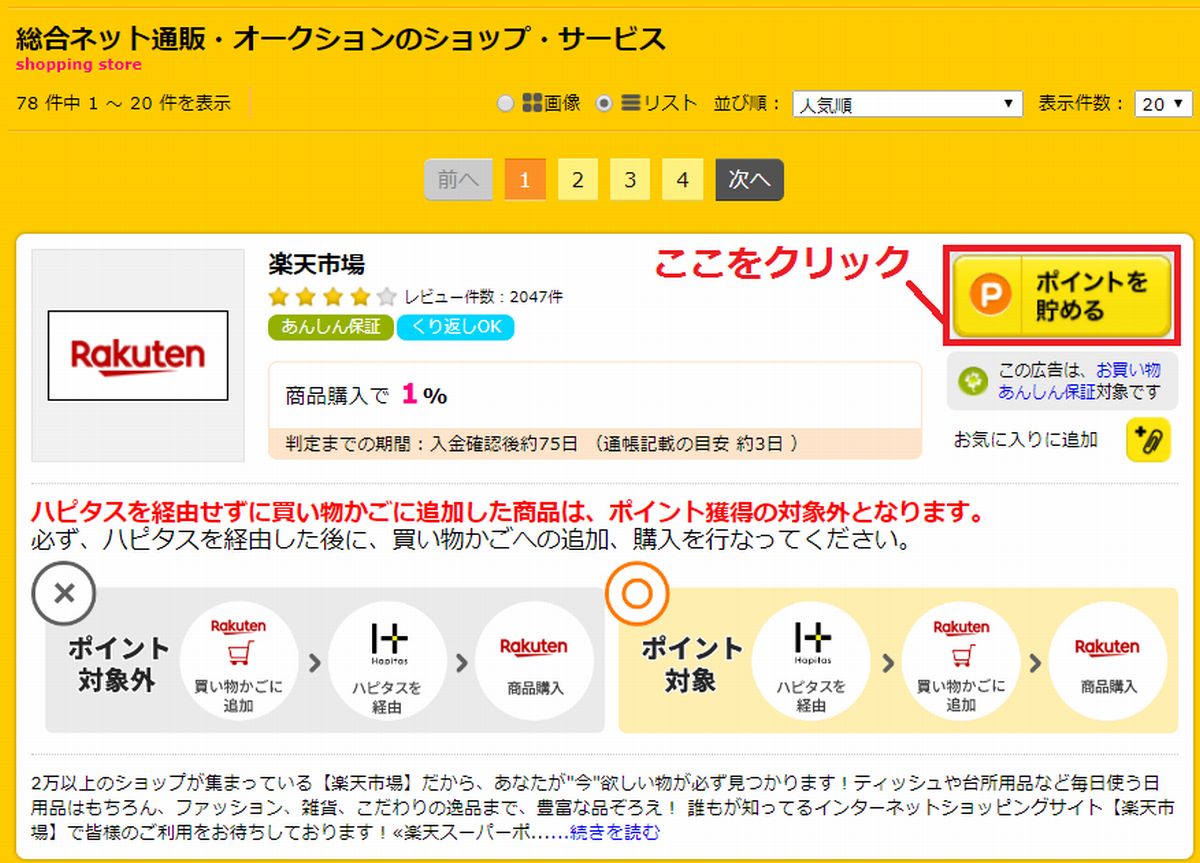Click the green flower anshin guarantee icon

click(973, 381)
